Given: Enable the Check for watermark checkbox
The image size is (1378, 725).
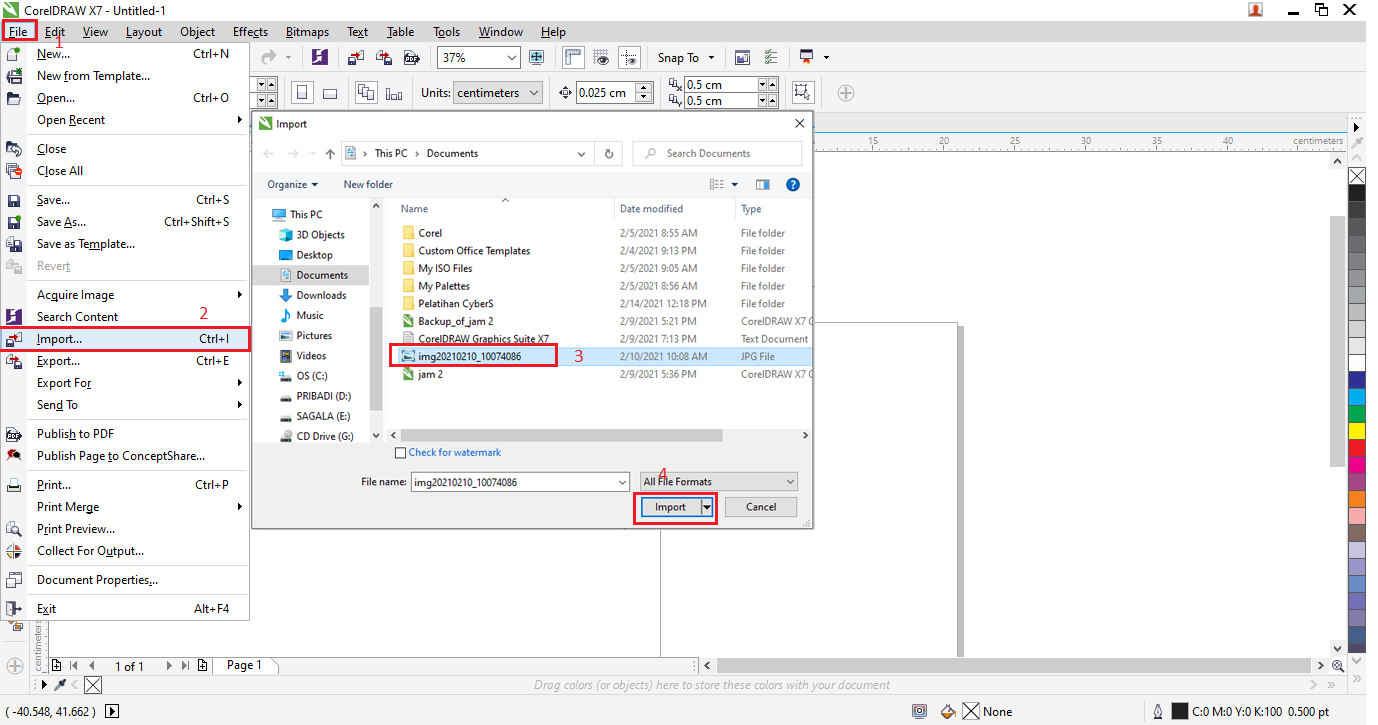Looking at the screenshot, I should pos(400,452).
